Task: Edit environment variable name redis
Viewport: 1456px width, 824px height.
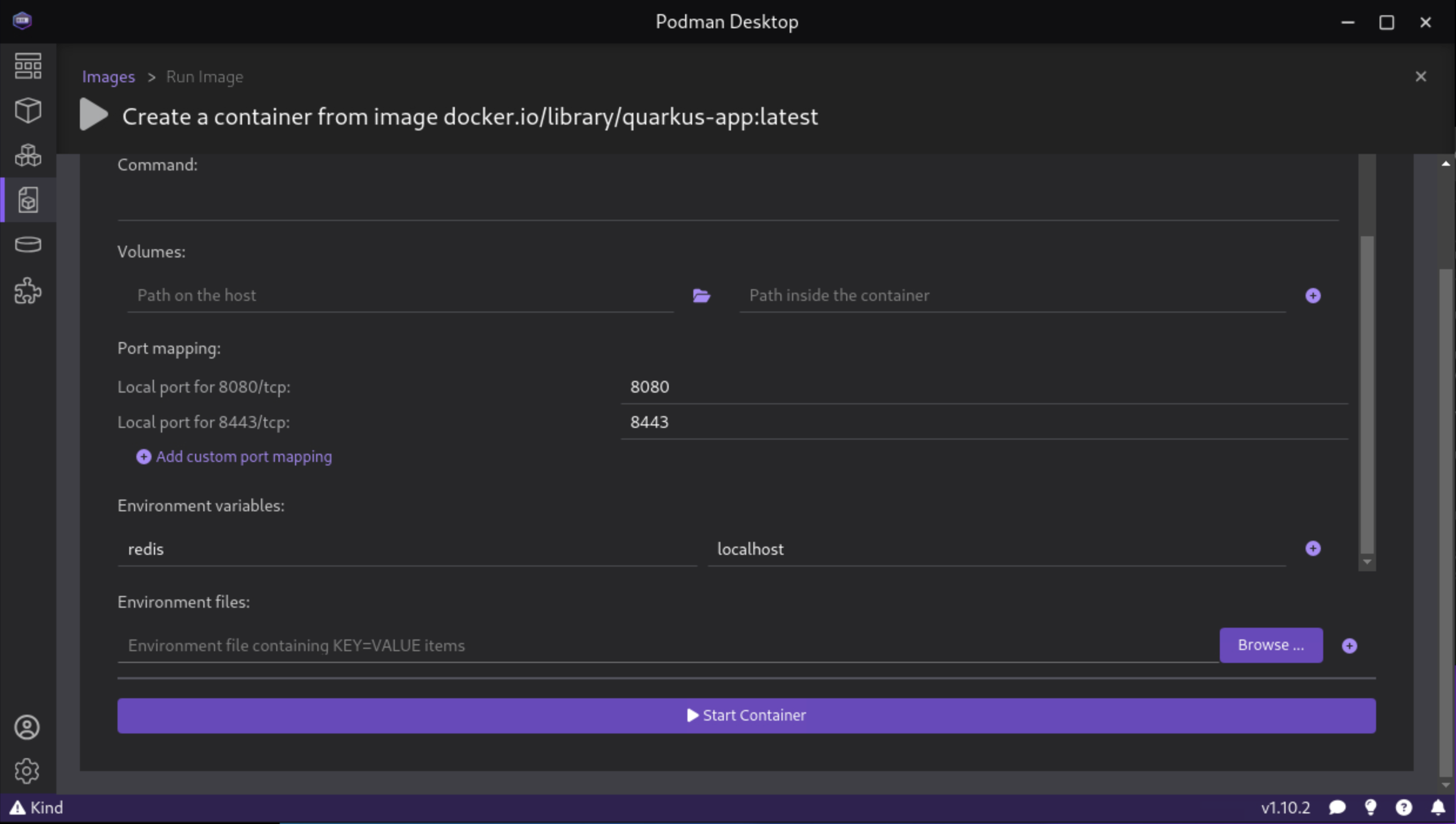Action: click(x=407, y=549)
